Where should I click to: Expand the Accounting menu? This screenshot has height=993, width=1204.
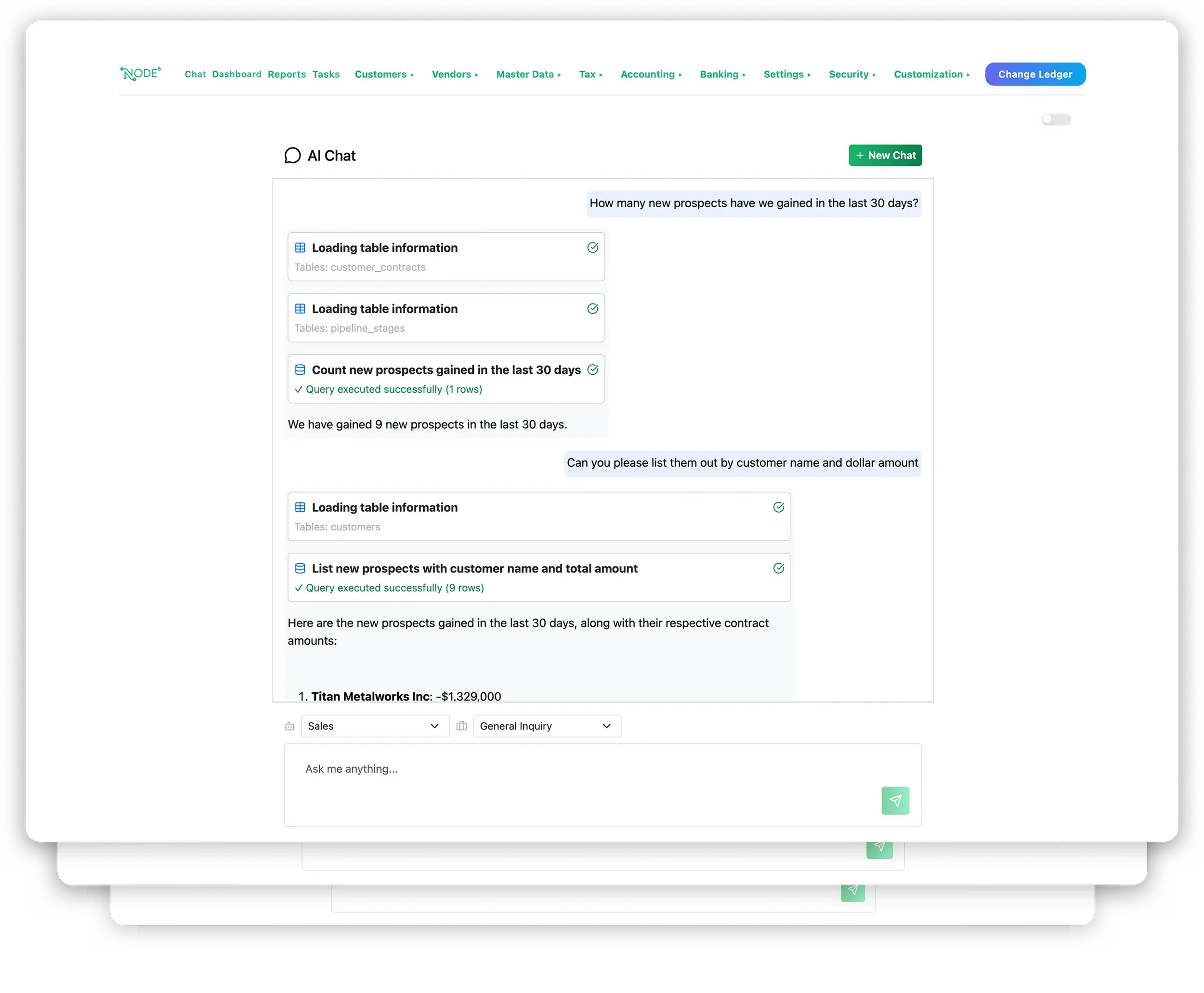651,74
